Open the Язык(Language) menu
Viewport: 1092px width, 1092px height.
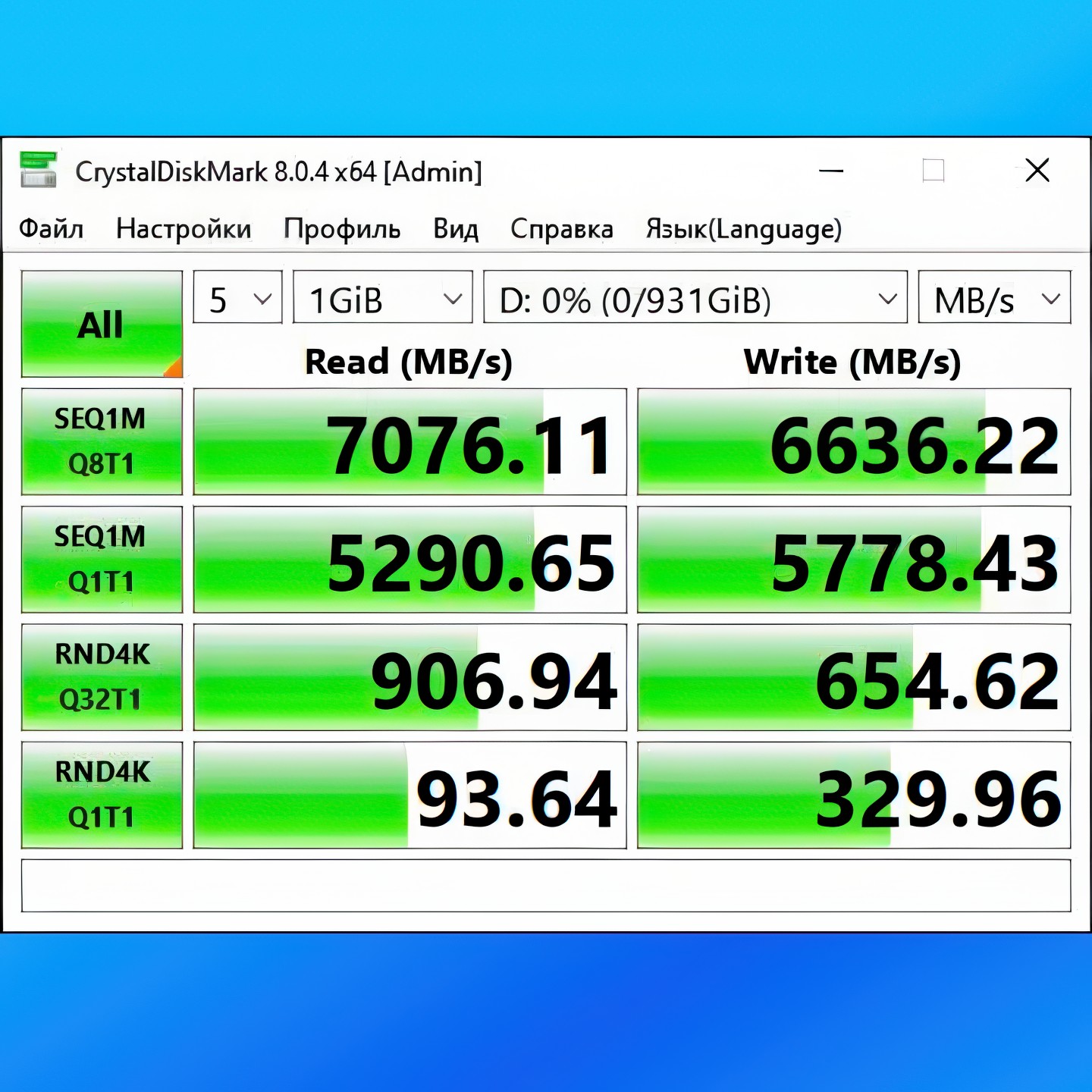point(744,228)
